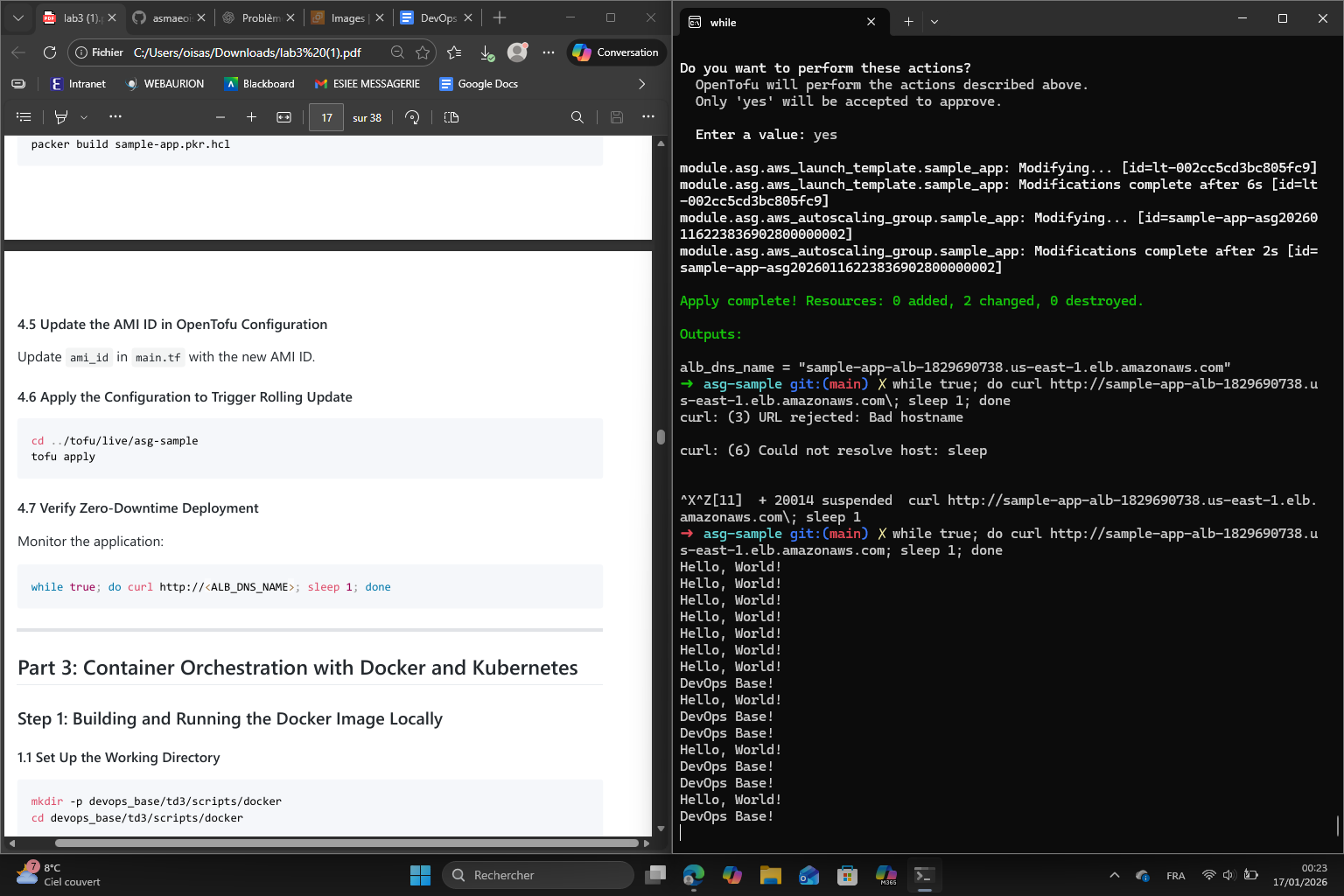The width and height of the screenshot is (1344, 896).
Task: Rotate the PDF page
Action: (412, 116)
